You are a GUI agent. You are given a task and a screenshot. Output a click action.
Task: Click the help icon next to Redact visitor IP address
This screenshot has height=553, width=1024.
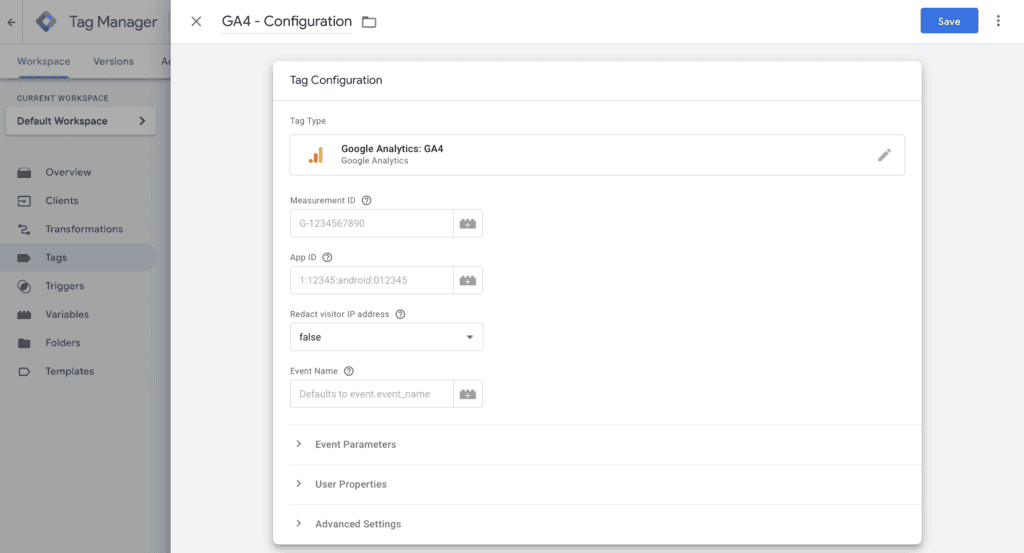[x=400, y=314]
